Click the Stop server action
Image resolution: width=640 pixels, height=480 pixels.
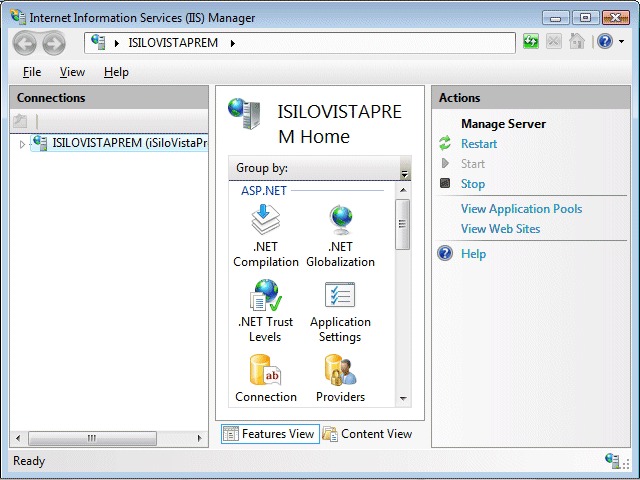point(472,184)
